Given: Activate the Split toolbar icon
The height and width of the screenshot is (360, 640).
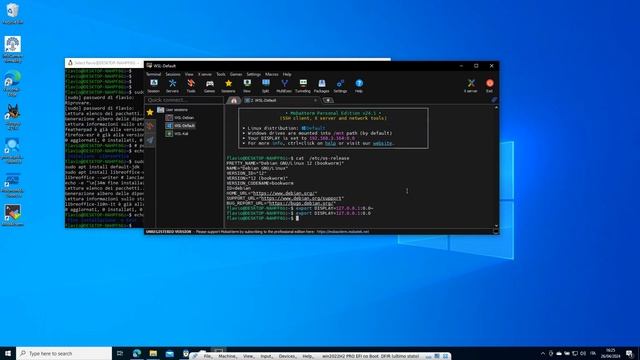Looking at the screenshot, I should click(266, 86).
